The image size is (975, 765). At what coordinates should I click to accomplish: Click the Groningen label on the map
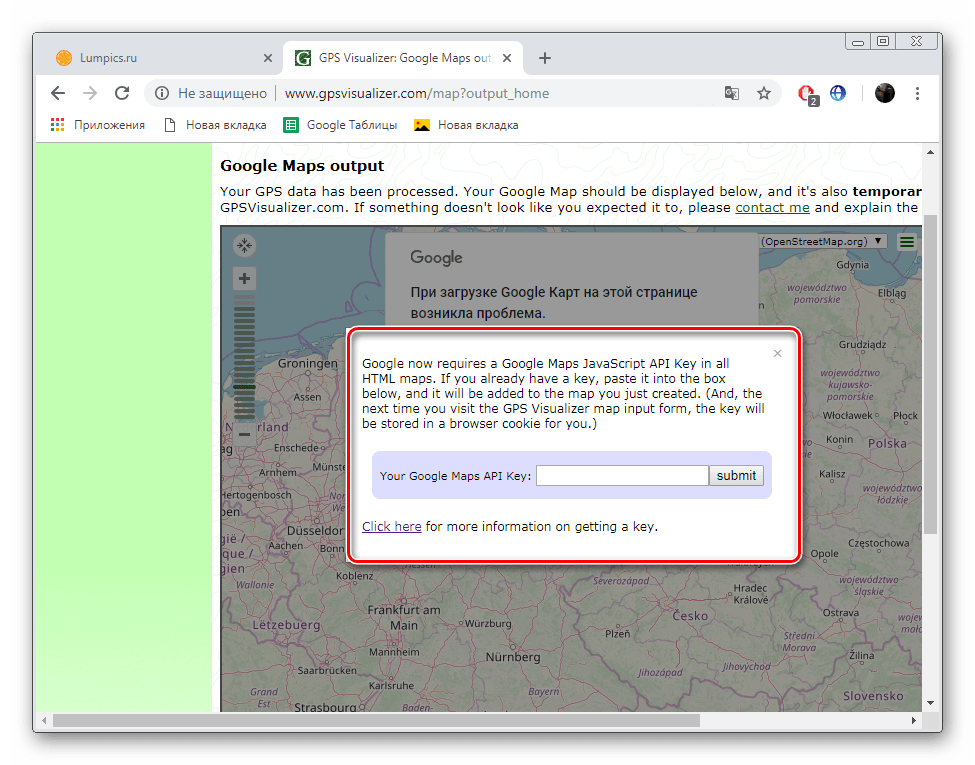tap(308, 363)
